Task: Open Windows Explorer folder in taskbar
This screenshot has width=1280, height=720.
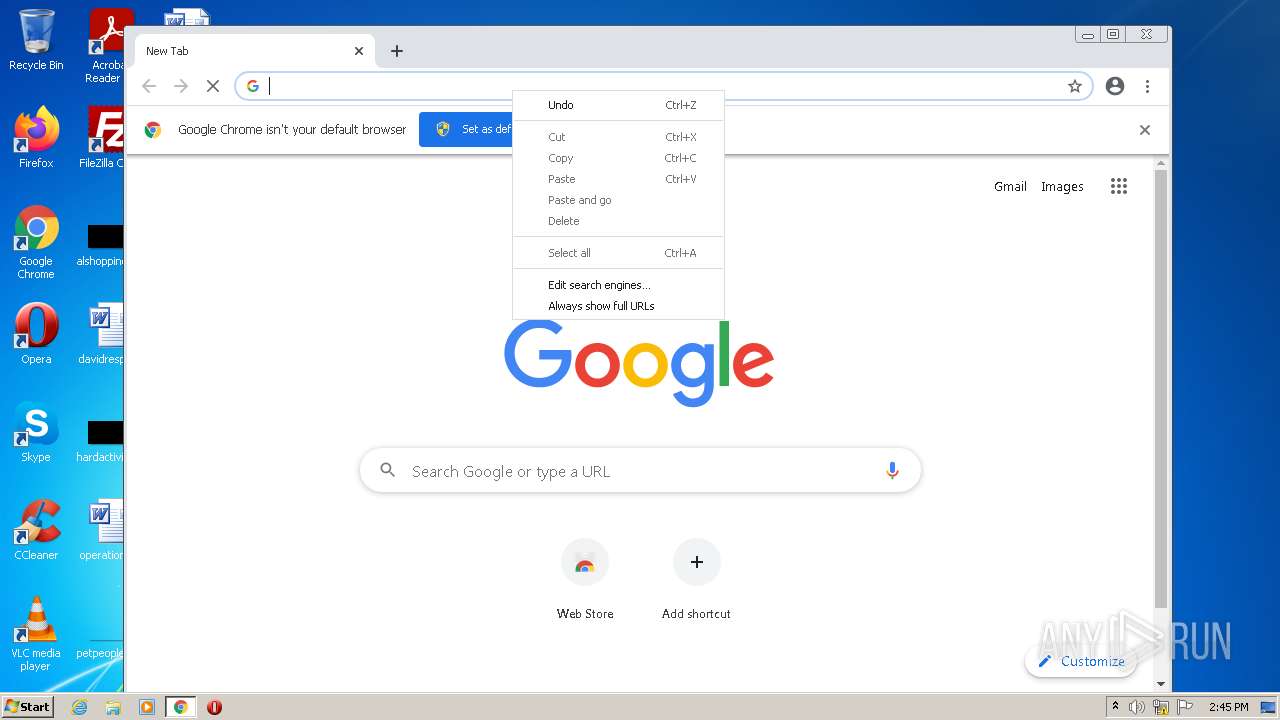Action: (113, 707)
